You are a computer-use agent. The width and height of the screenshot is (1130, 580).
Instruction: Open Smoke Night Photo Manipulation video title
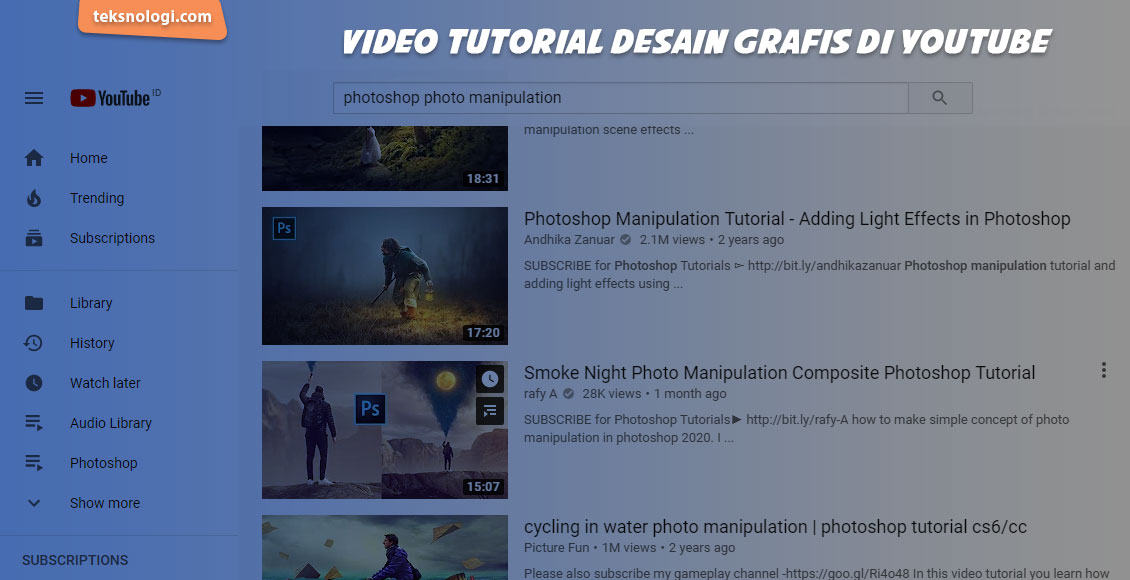(x=779, y=373)
